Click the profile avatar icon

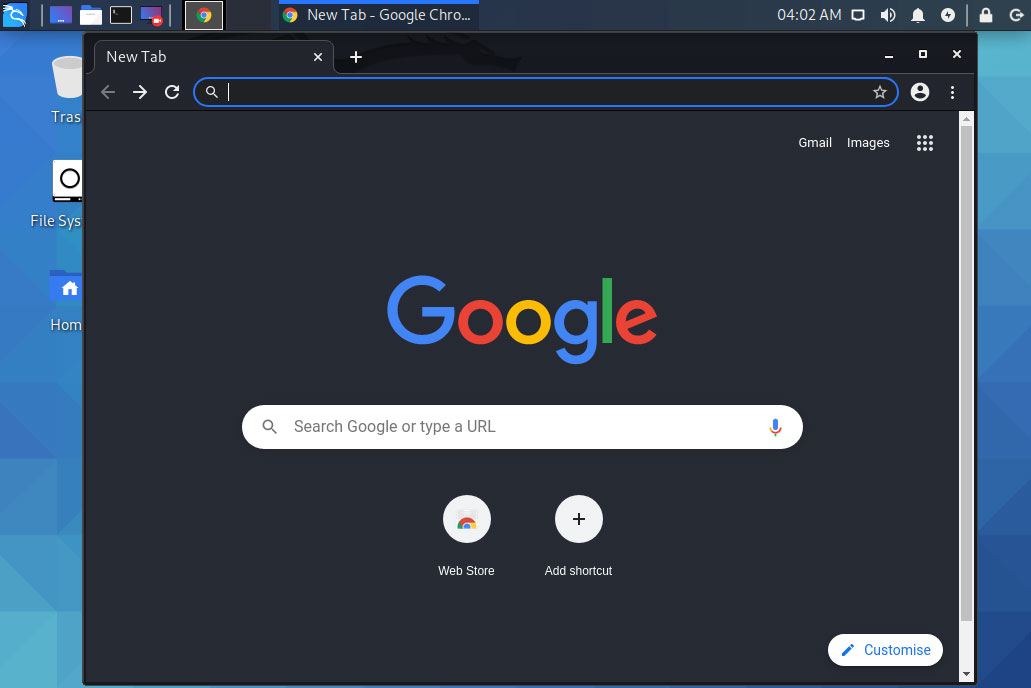pos(919,91)
